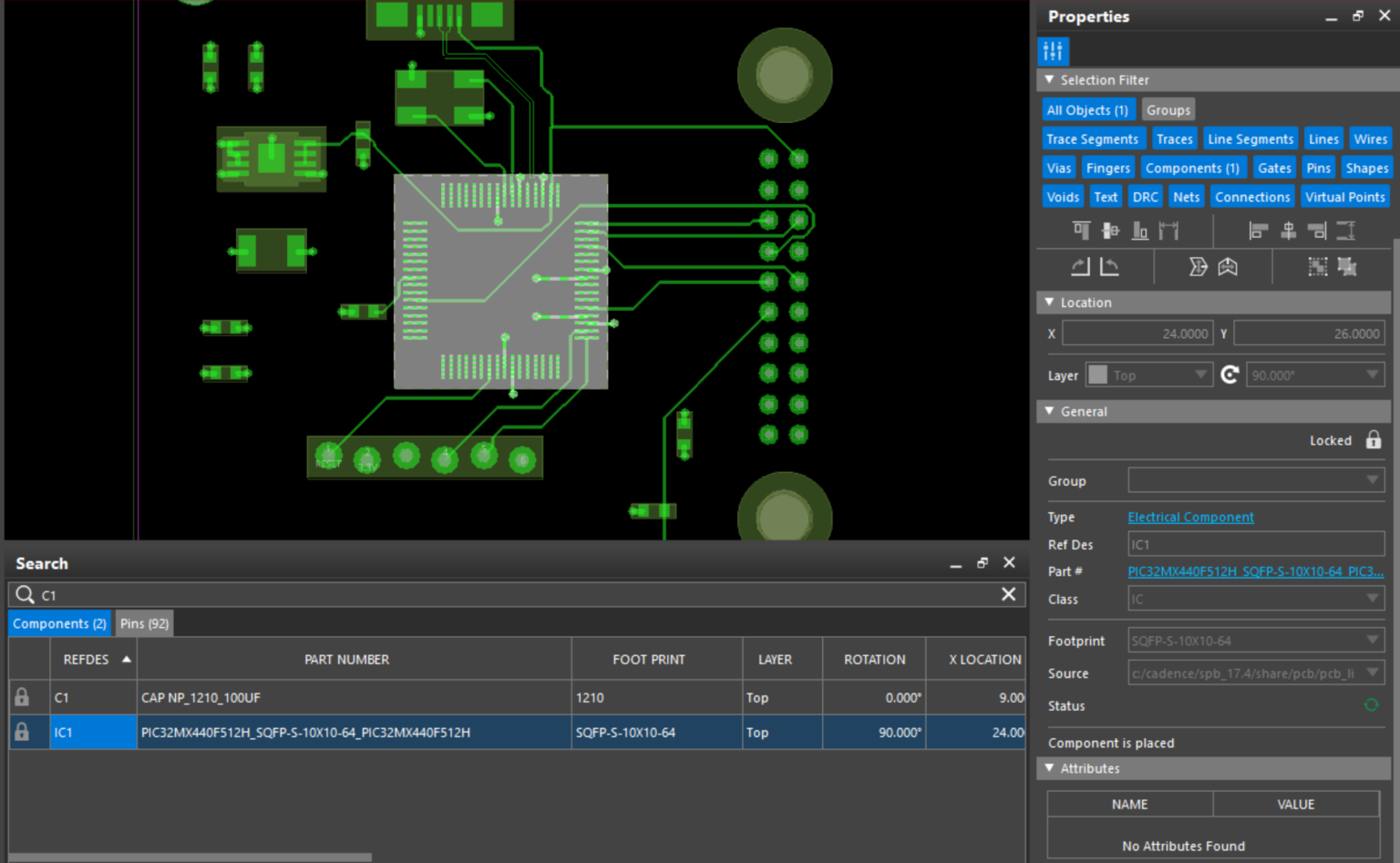Viewport: 1400px width, 863px height.
Task: Click the PIC32MX440F512H Part # link
Action: click(1253, 571)
